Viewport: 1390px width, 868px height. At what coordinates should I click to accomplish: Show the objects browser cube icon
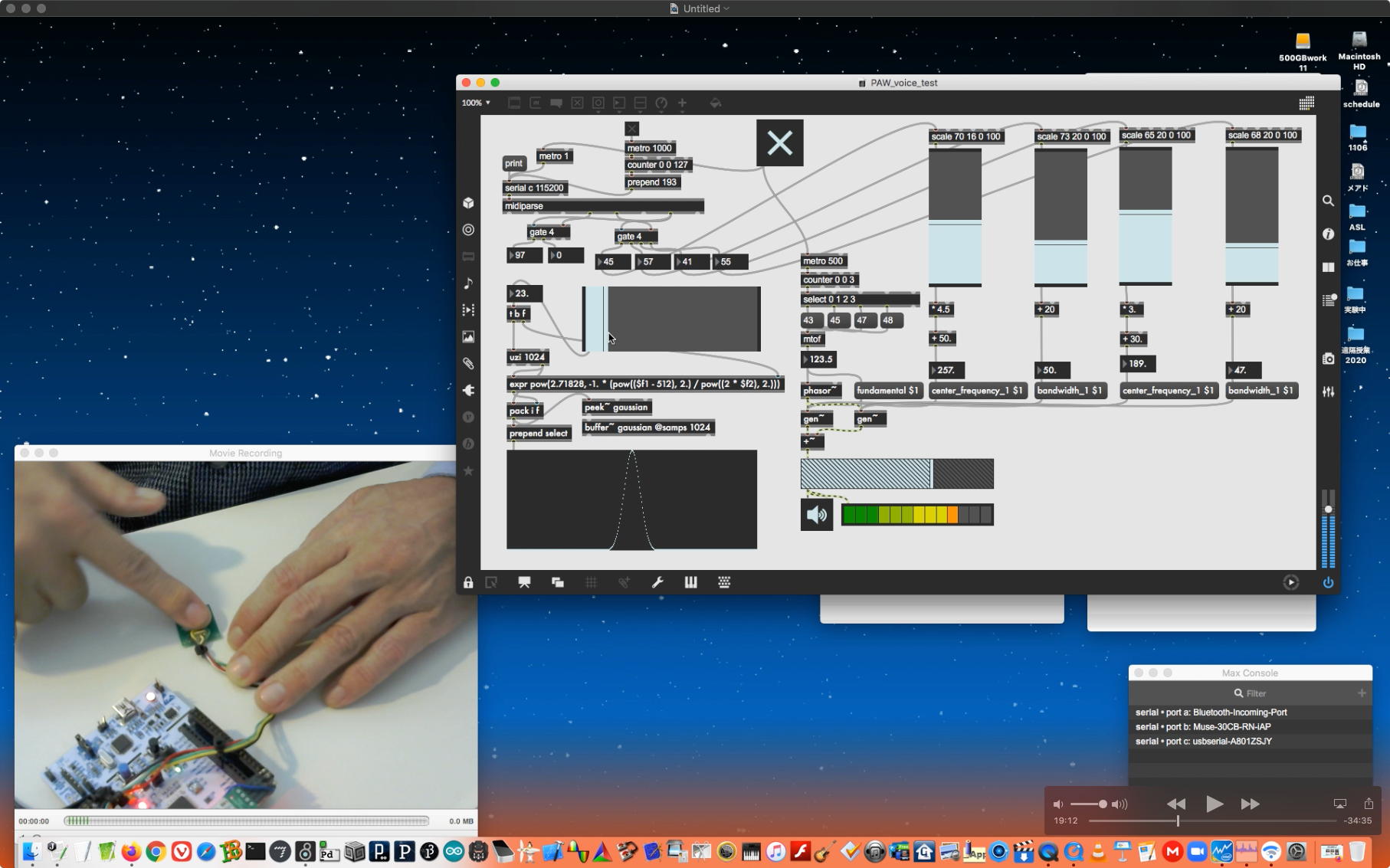pyautogui.click(x=468, y=203)
